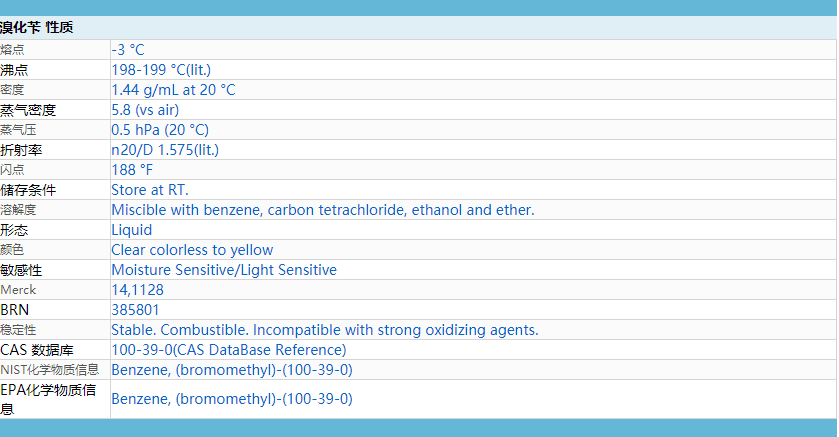Open refractive index n20/D 1.575 link
The image size is (839, 437).
click(165, 150)
